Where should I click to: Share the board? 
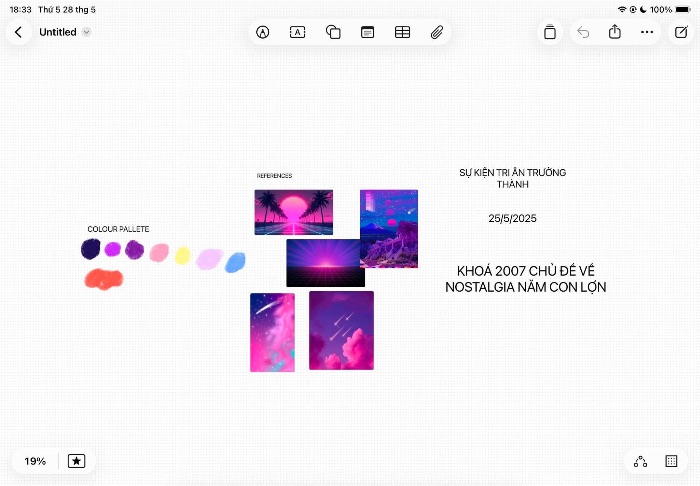(x=615, y=32)
